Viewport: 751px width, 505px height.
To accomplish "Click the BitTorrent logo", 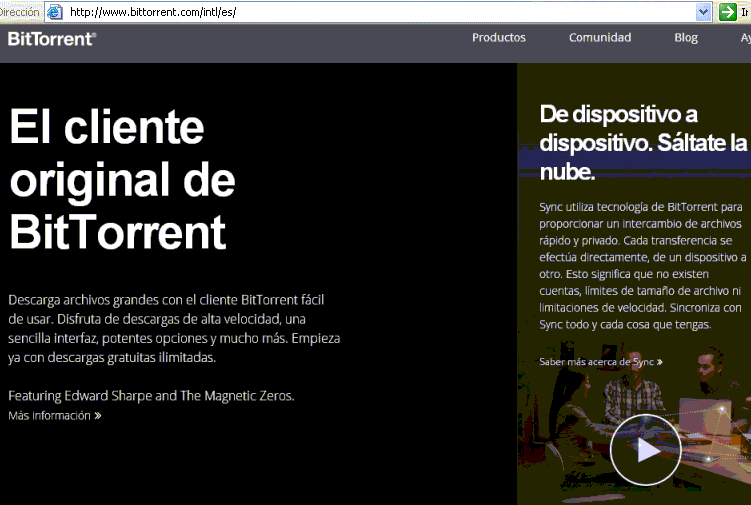I will pyautogui.click(x=52, y=39).
